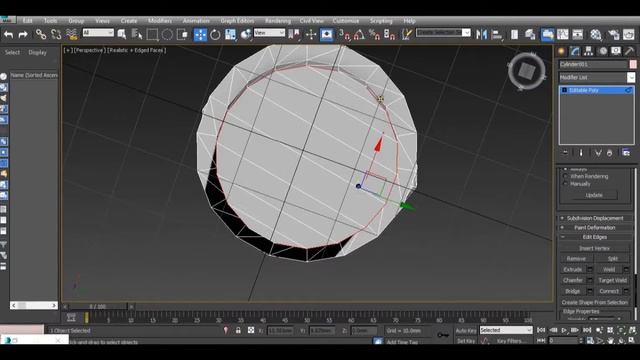This screenshot has width=640, height=360.
Task: Open the Material Editor icon
Action: pos(596,35)
